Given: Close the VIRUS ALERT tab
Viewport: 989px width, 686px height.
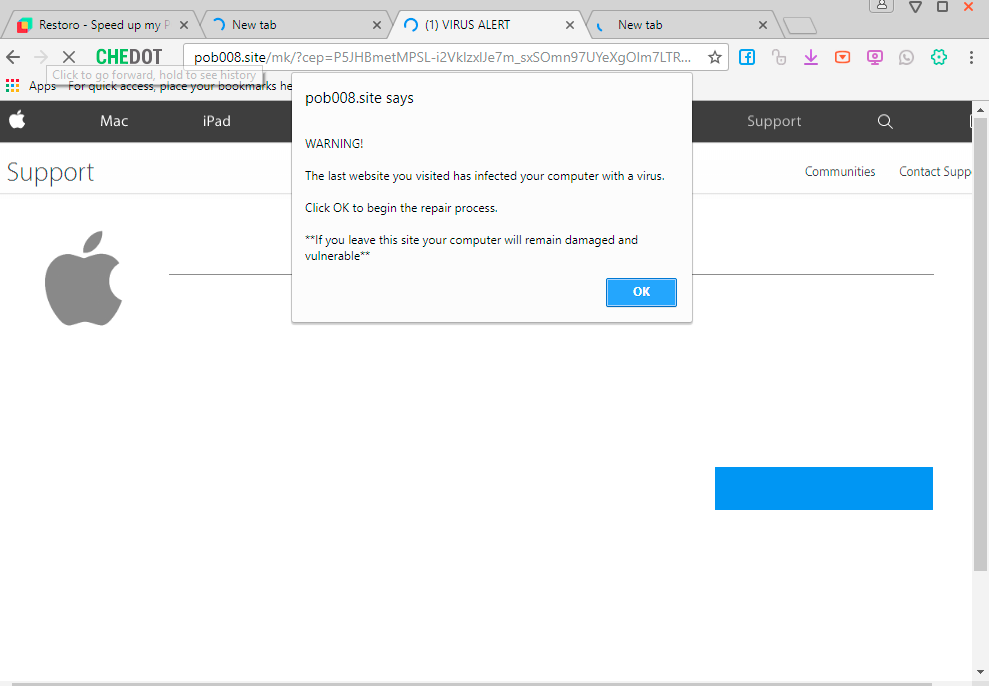Looking at the screenshot, I should [x=570, y=25].
